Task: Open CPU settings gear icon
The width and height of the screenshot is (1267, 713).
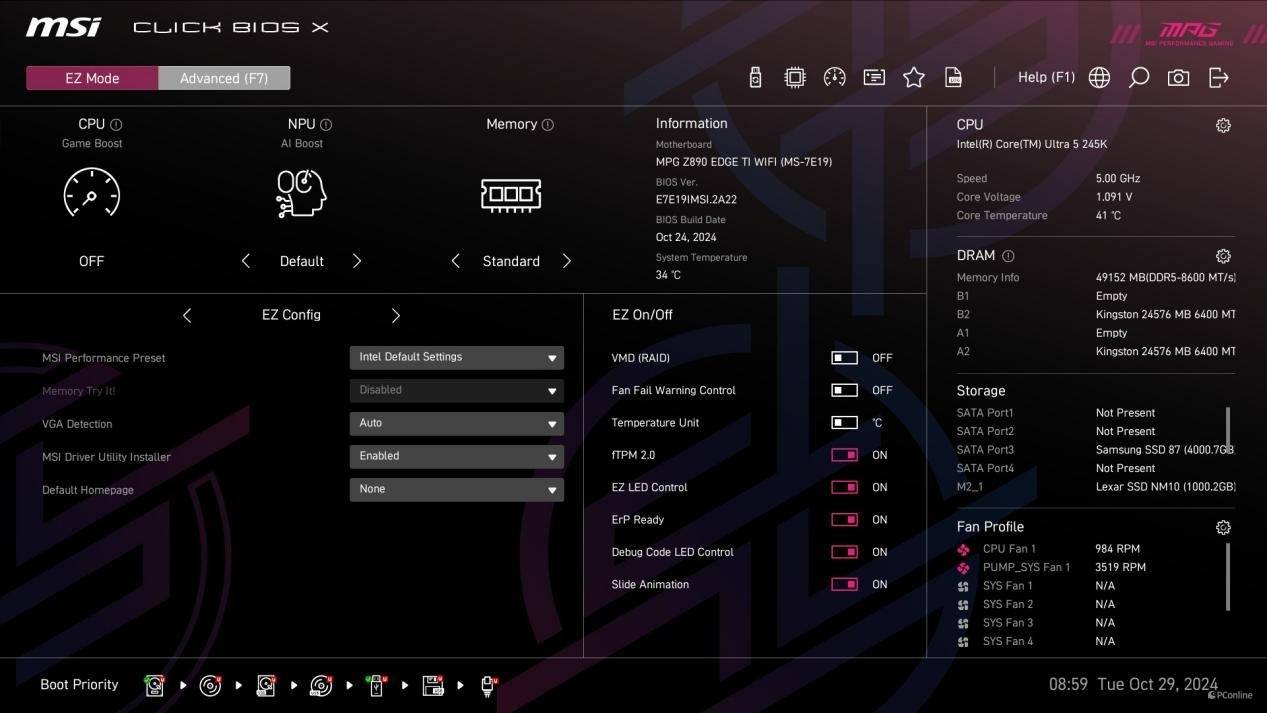Action: (x=1222, y=126)
